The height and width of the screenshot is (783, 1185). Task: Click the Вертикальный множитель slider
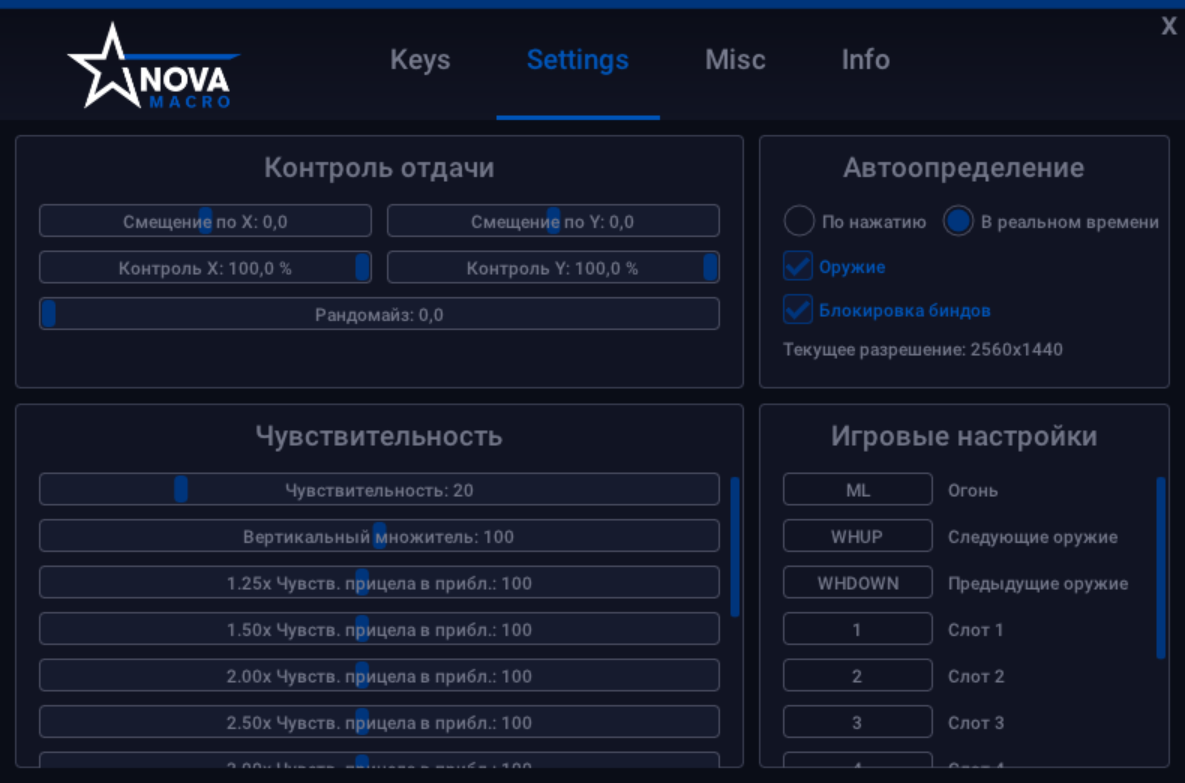click(x=379, y=536)
